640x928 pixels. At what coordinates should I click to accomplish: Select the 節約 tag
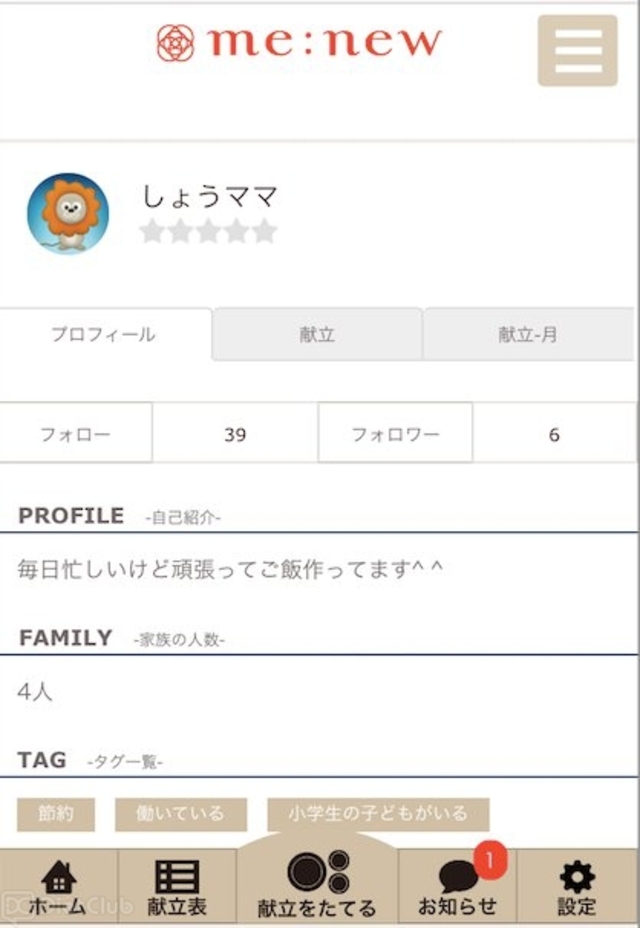pos(56,814)
